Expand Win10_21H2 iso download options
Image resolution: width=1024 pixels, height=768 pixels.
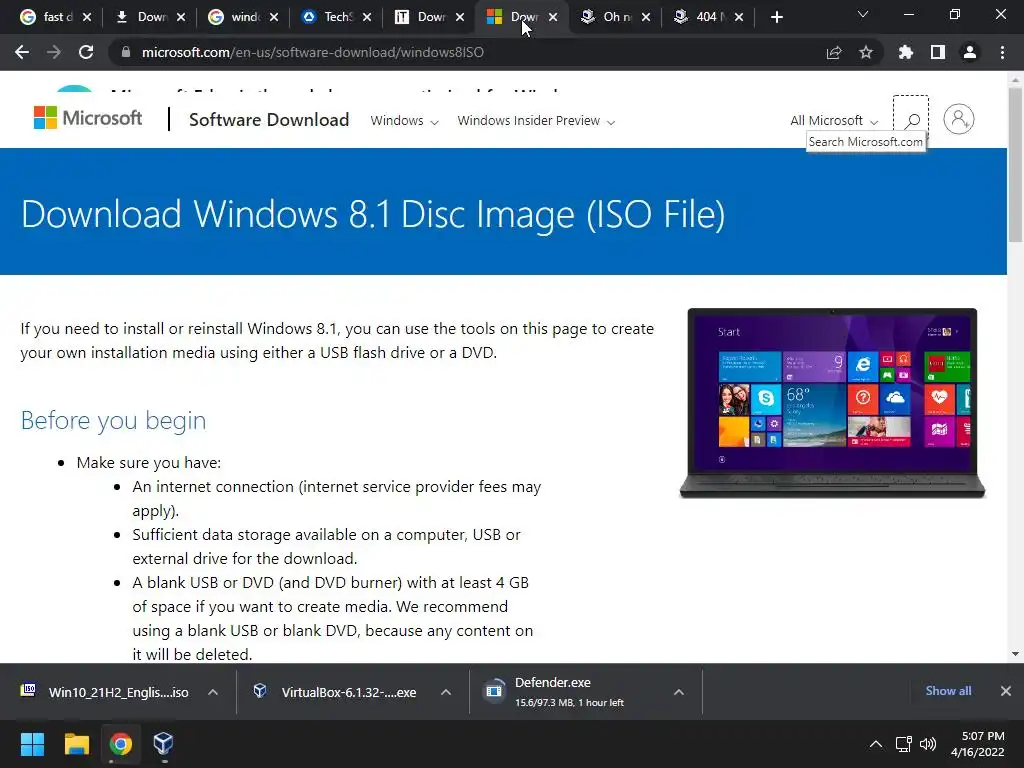[x=213, y=692]
